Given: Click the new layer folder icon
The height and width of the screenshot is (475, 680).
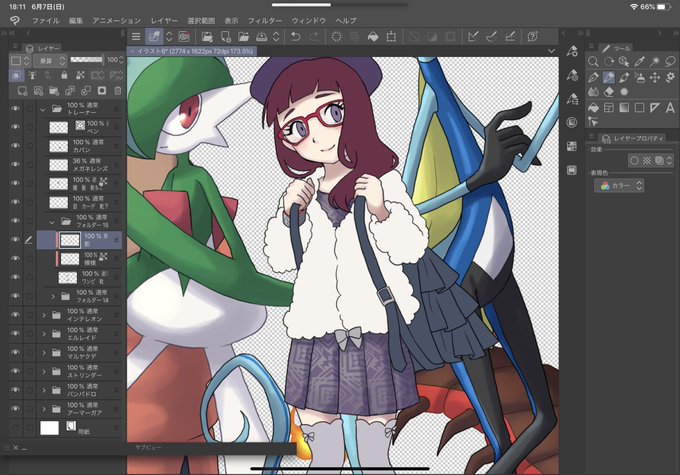Looking at the screenshot, I should tap(54, 91).
